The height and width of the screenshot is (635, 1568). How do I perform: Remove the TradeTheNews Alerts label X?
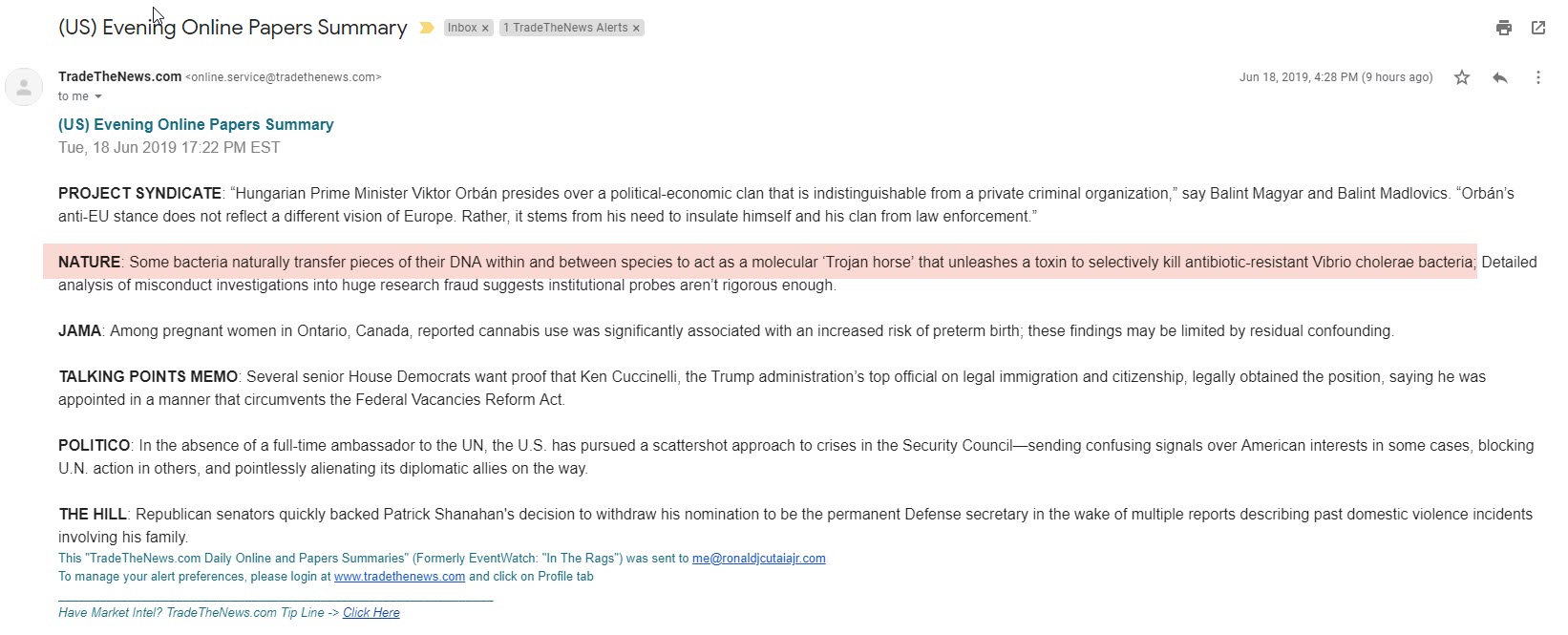click(636, 29)
